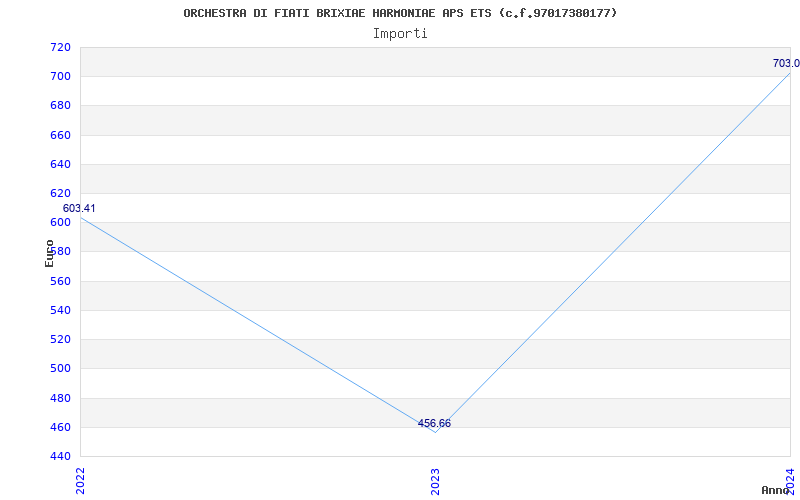
Task: Click the 460 y-axis value
Action: click(x=61, y=427)
